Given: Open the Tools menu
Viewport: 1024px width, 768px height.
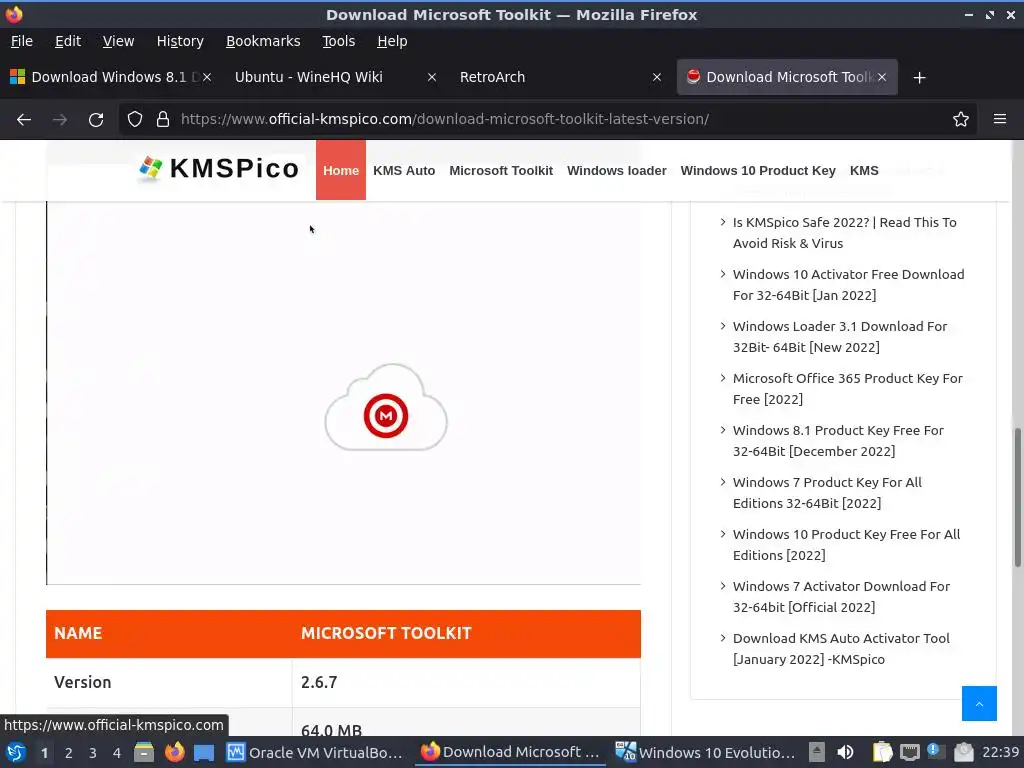Looking at the screenshot, I should (338, 41).
